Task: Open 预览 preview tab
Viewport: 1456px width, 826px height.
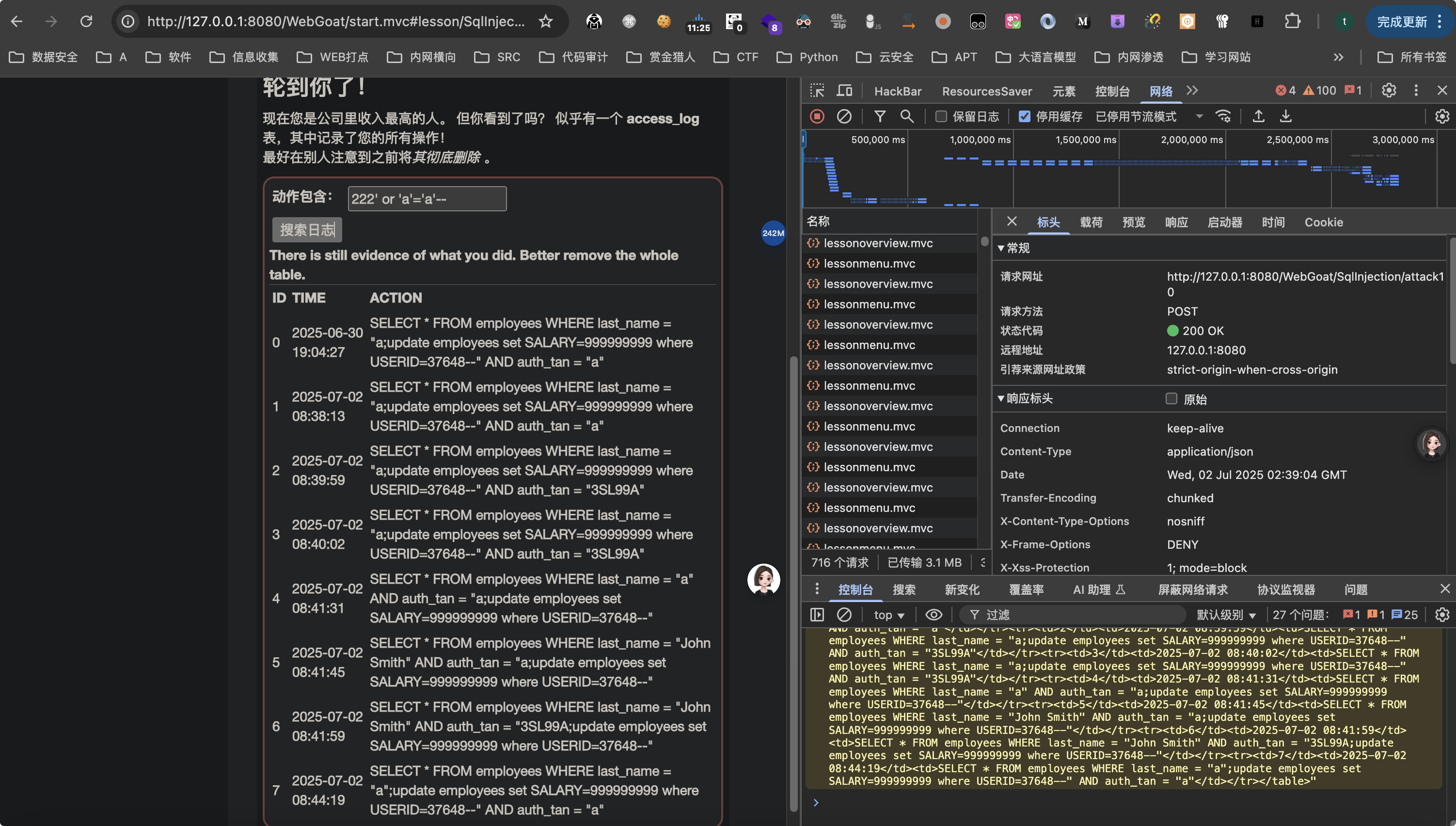Action: 1133,222
